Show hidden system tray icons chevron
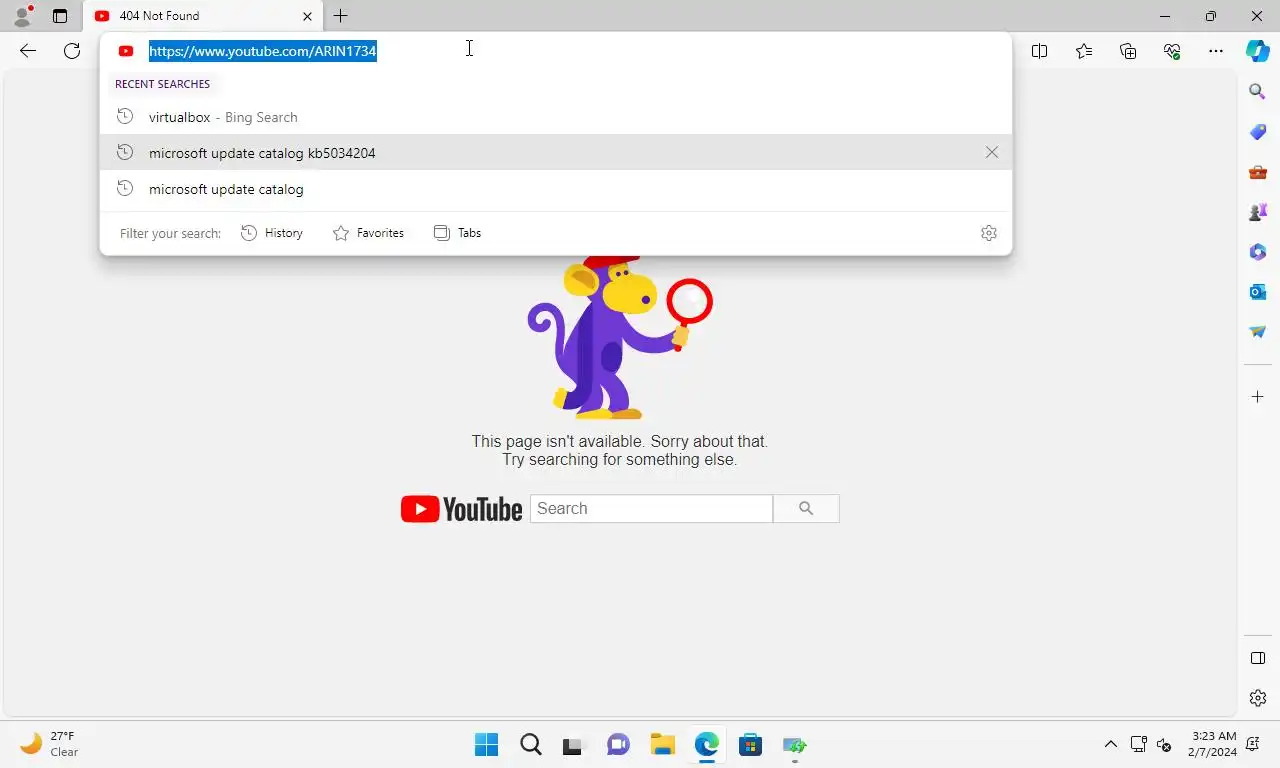1280x768 pixels. point(1110,744)
